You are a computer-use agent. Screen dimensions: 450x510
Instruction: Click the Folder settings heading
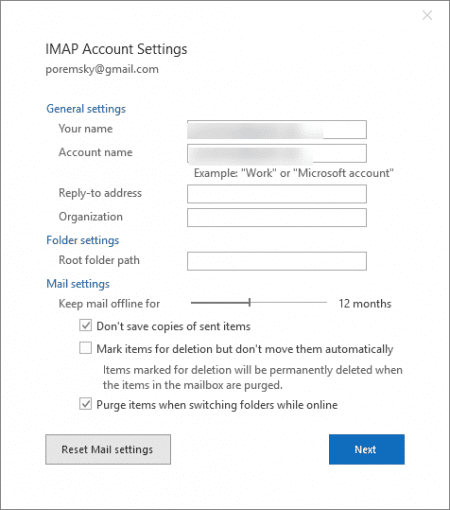click(83, 240)
